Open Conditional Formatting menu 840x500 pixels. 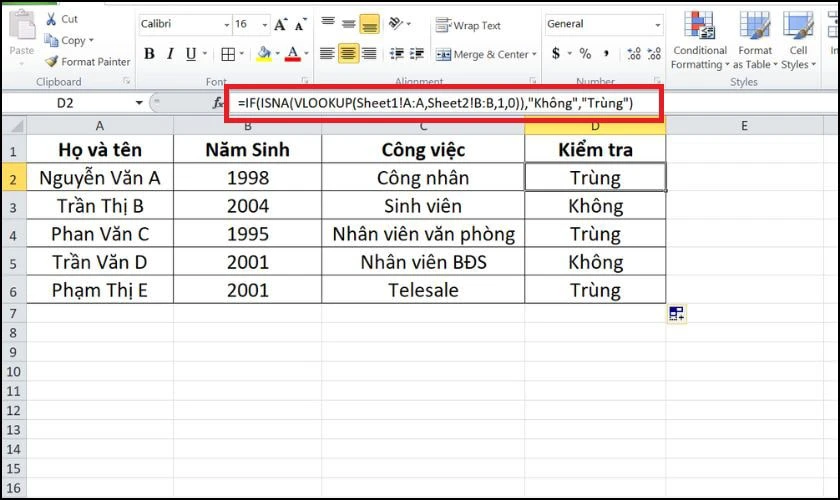(x=700, y=41)
